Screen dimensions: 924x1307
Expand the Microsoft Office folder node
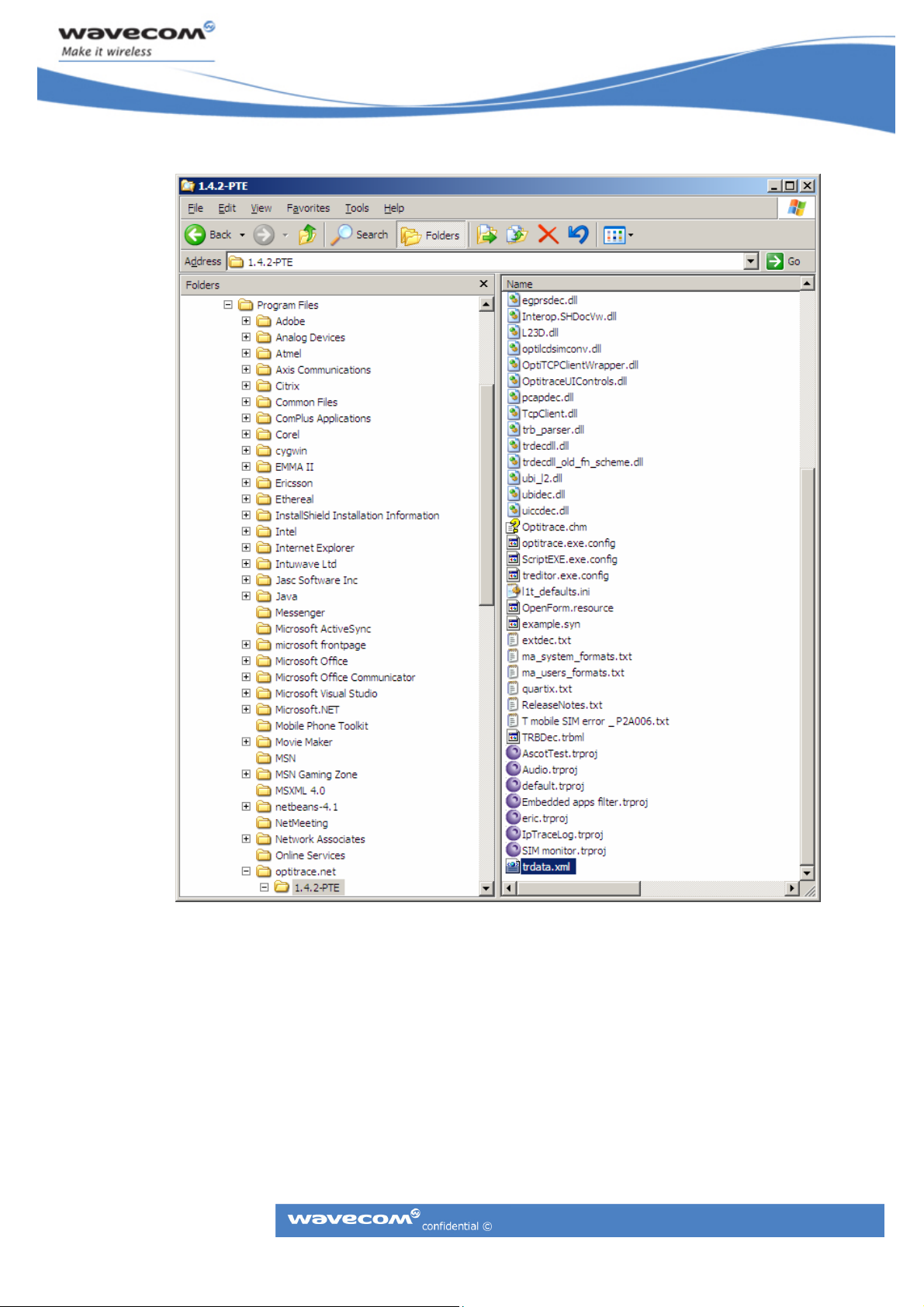246,661
